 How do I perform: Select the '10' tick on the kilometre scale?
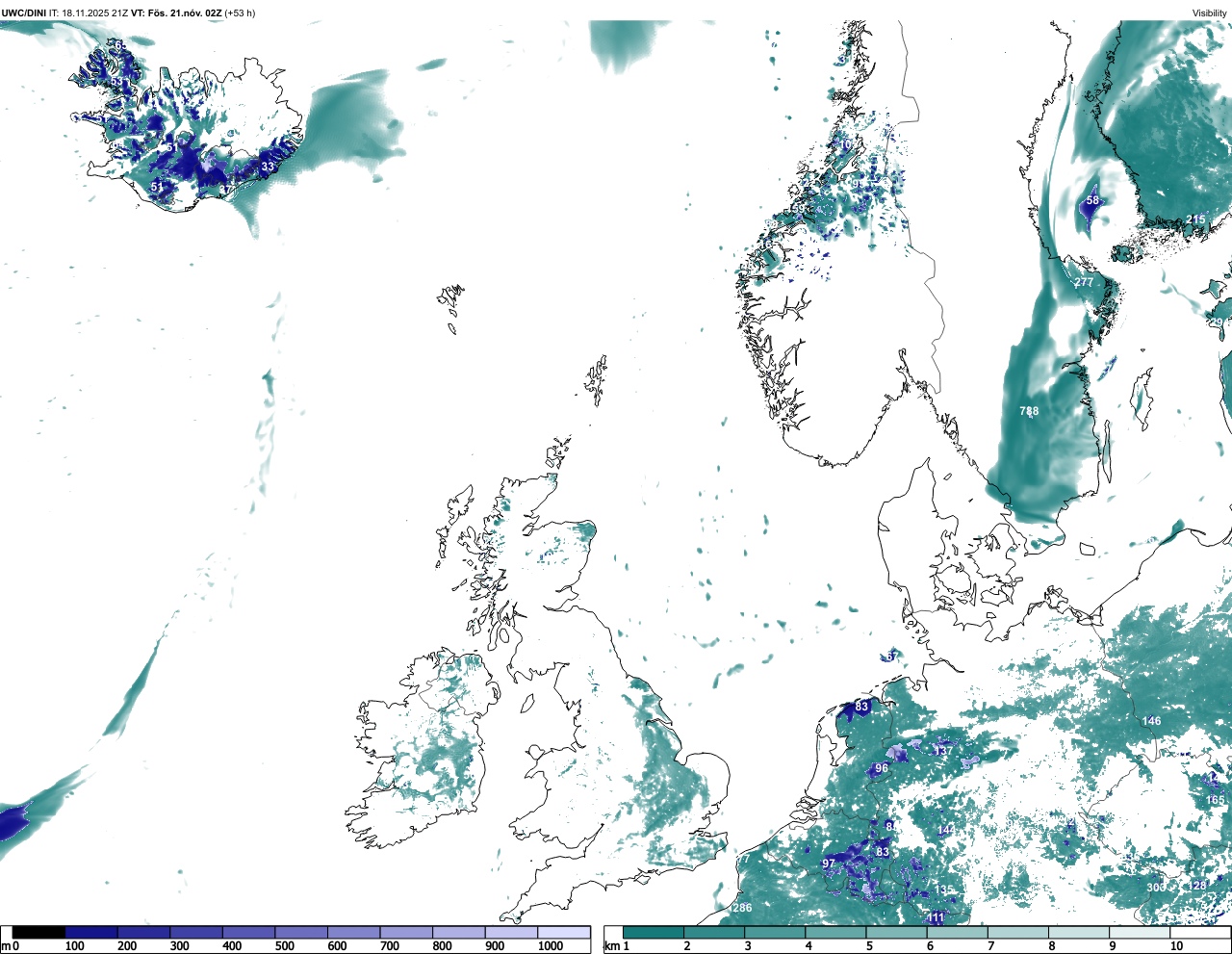1176,946
